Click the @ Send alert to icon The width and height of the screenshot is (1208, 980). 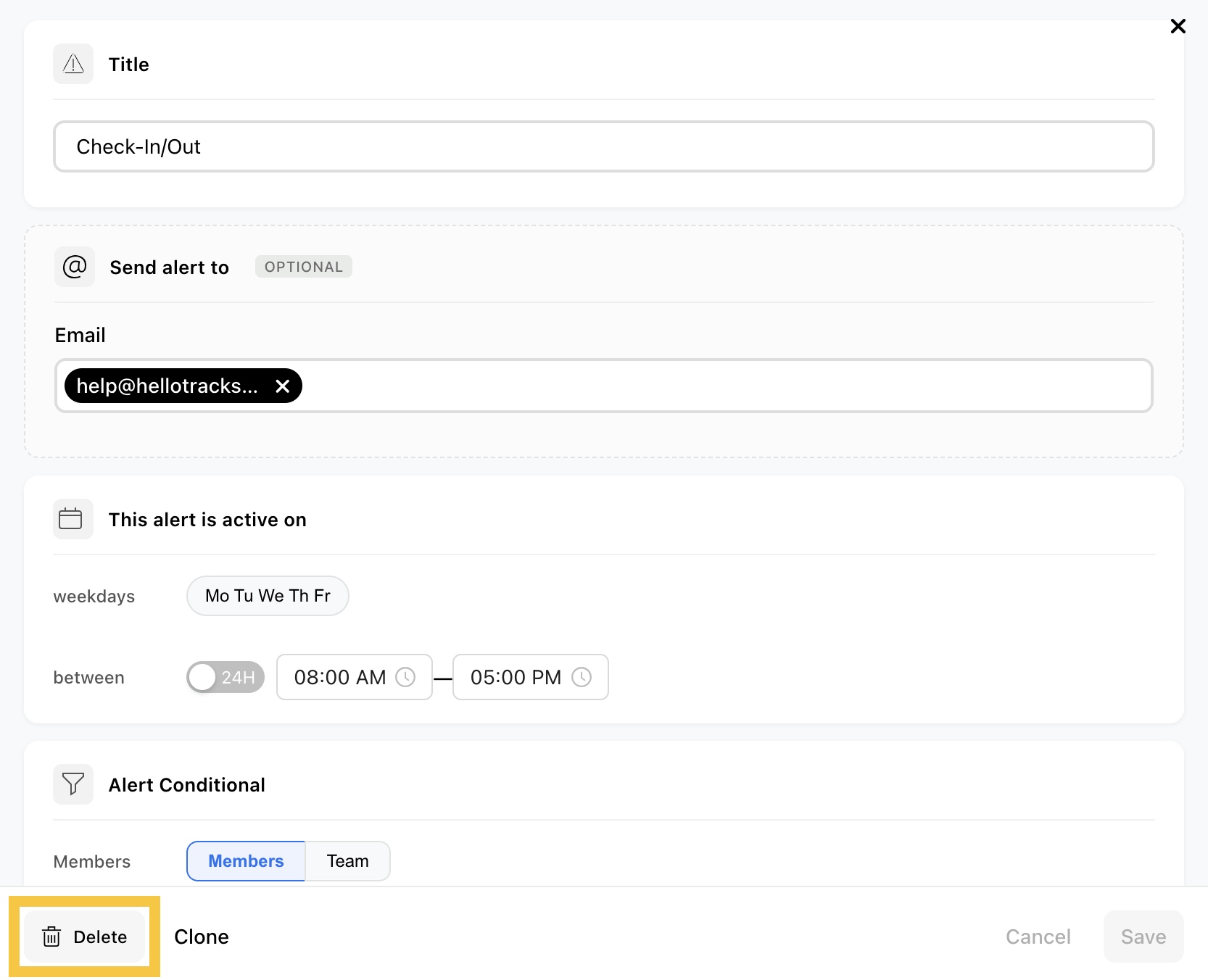tap(75, 267)
